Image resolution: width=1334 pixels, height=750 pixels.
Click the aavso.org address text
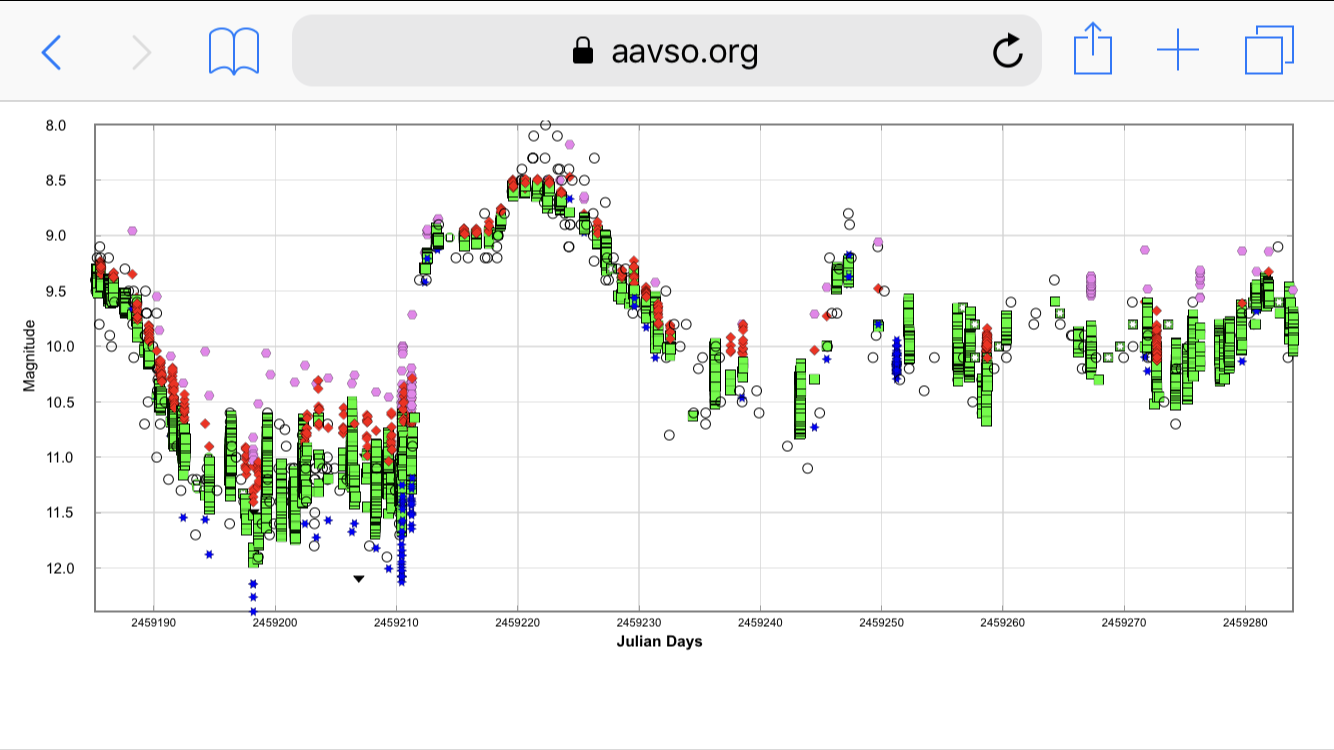pos(684,51)
